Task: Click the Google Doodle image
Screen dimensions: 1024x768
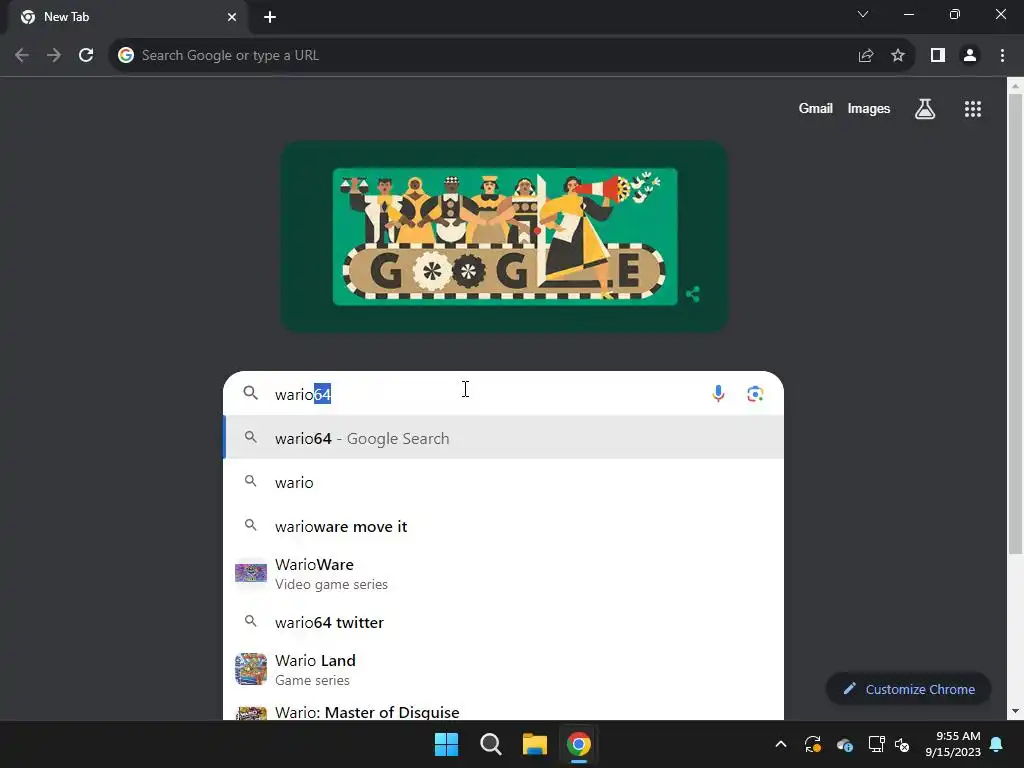Action: [x=505, y=236]
